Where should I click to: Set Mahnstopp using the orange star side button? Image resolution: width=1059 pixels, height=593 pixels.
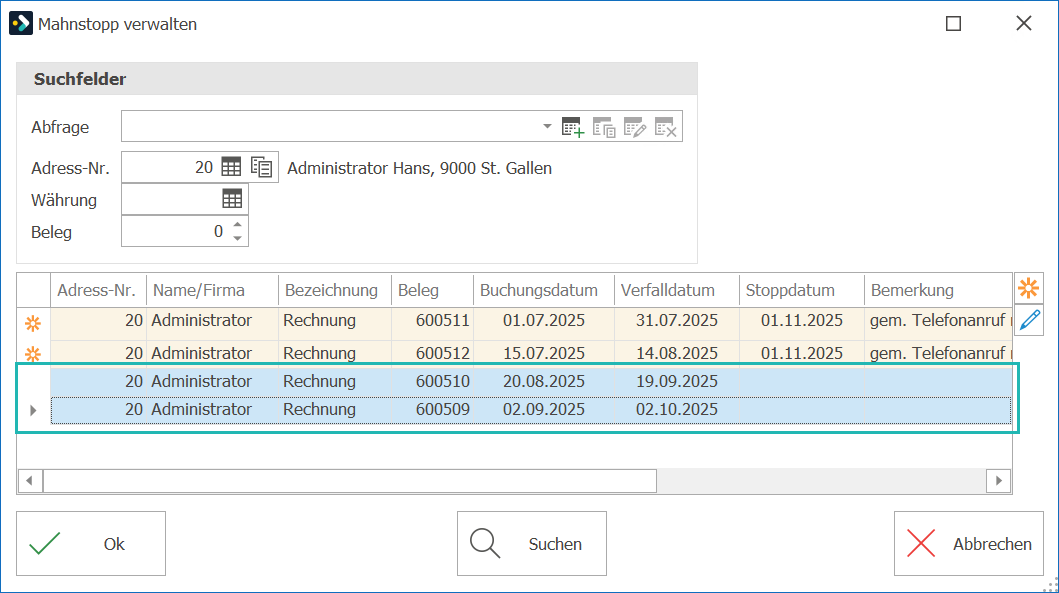coord(1029,288)
